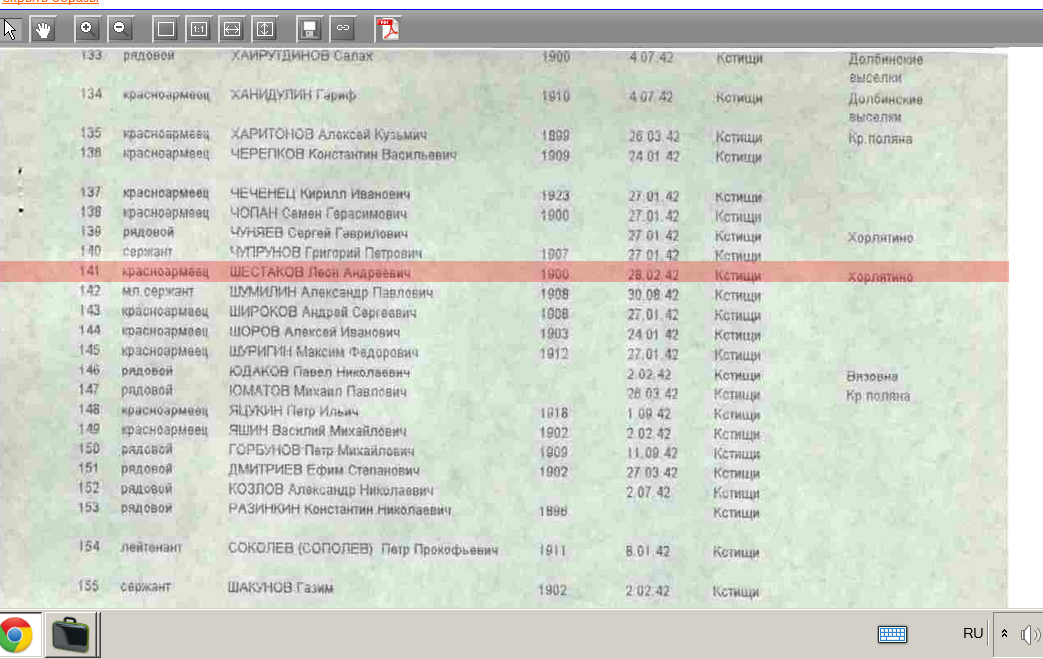Zoom out of the document
The height and width of the screenshot is (659, 1043).
[120, 28]
